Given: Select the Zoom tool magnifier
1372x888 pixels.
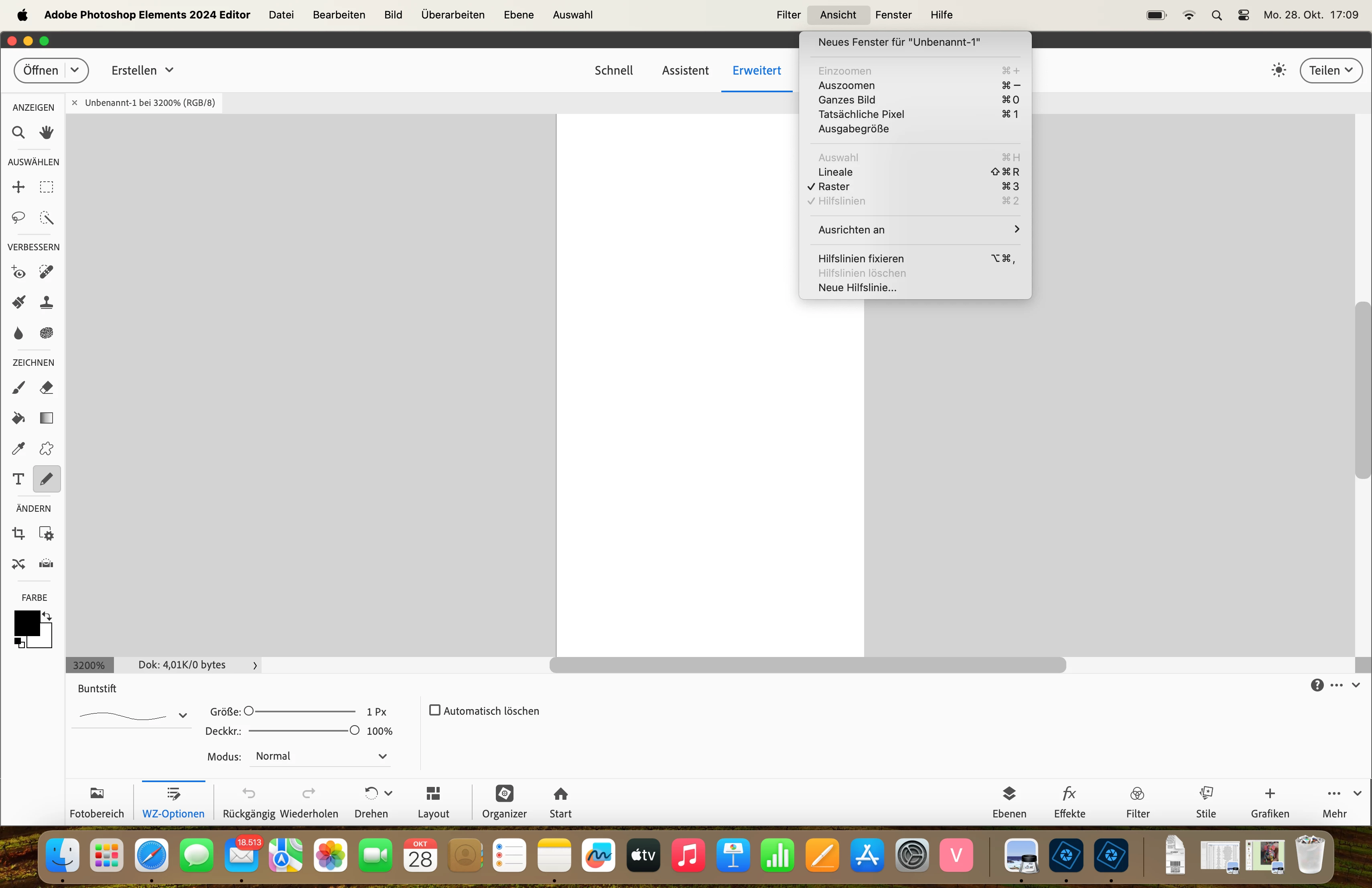Looking at the screenshot, I should (18, 133).
